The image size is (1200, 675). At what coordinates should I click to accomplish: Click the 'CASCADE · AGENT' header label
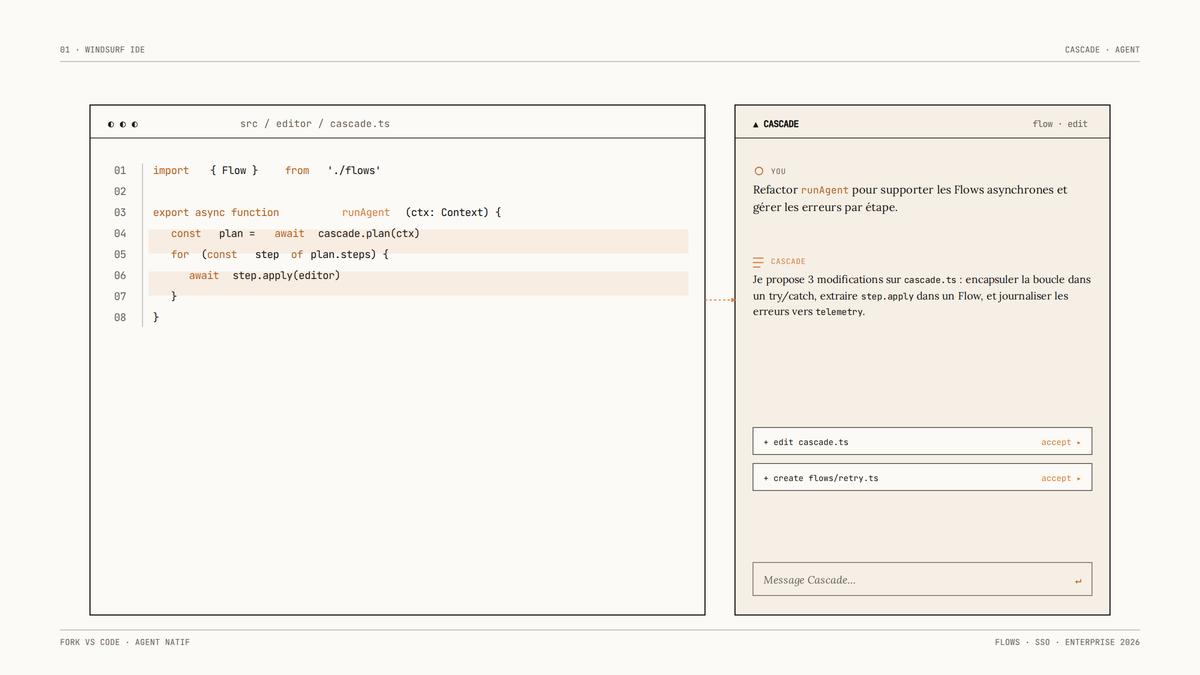tap(1103, 49)
